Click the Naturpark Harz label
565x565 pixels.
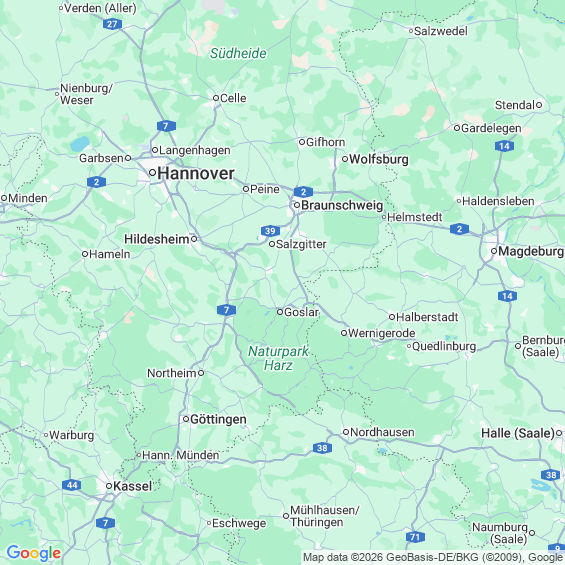point(278,358)
